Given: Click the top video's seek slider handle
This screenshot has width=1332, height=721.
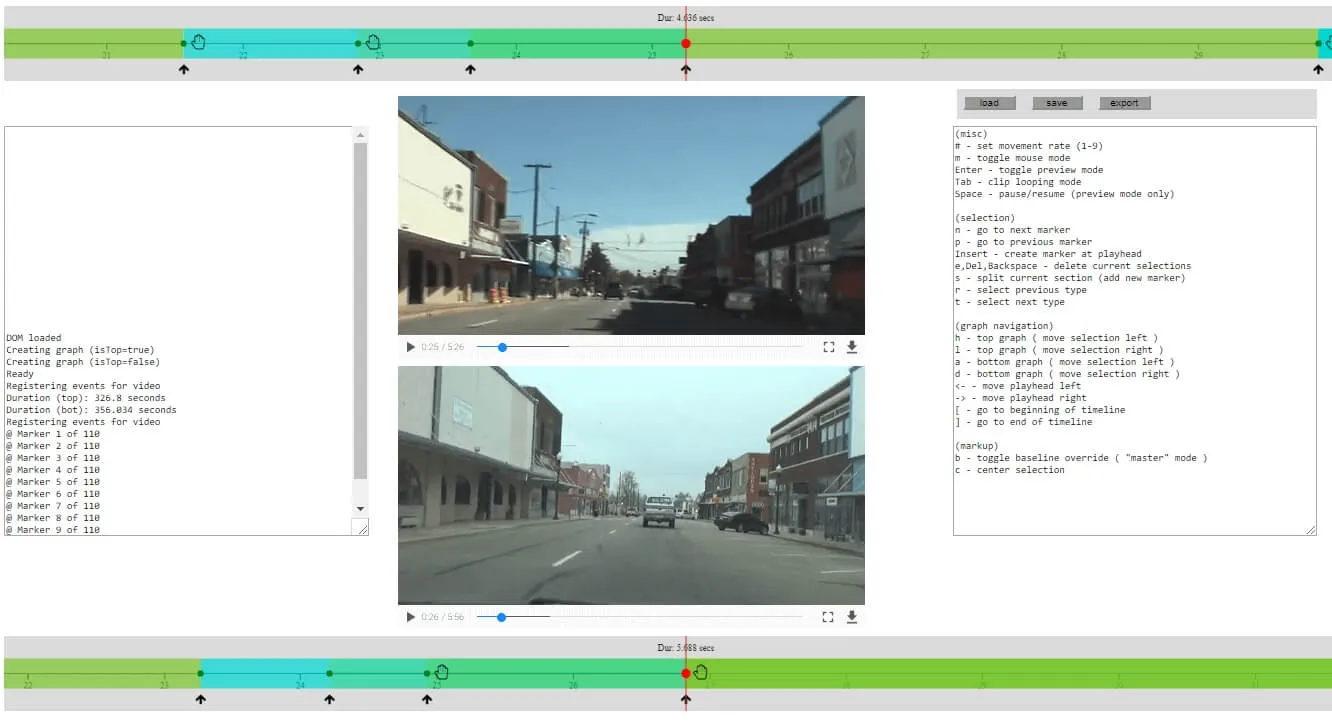Looking at the screenshot, I should (x=502, y=347).
